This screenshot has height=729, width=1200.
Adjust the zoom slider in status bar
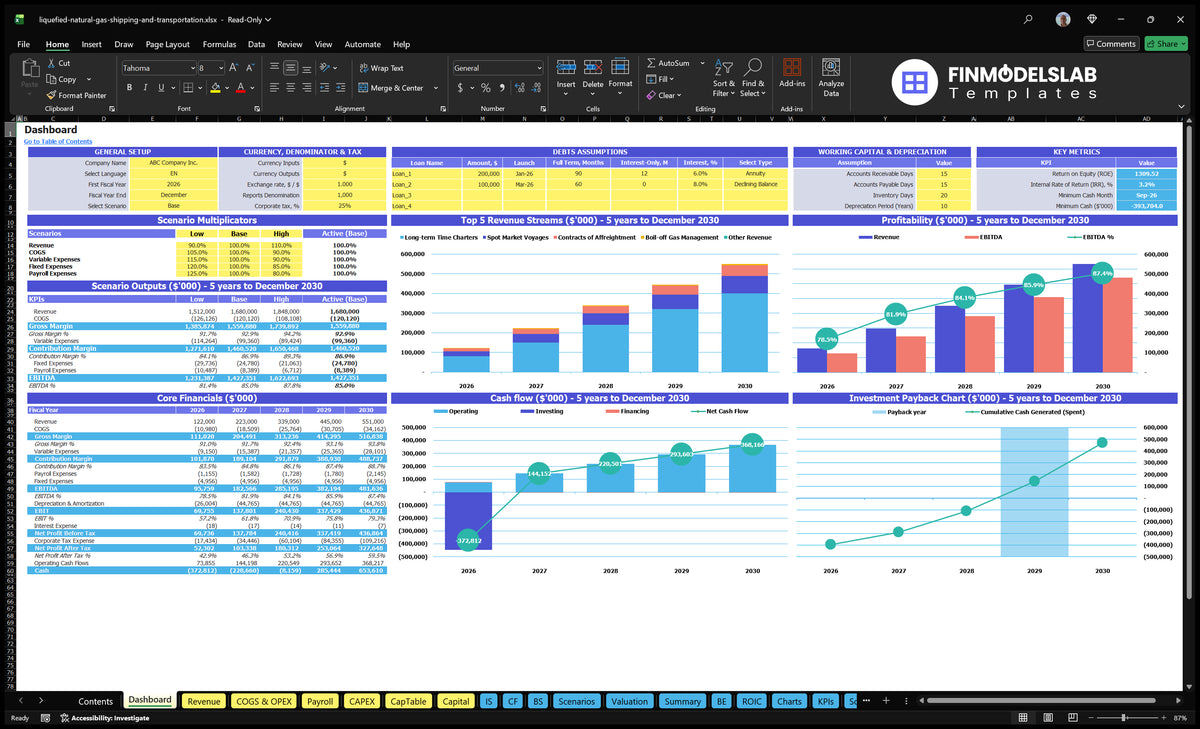(x=1125, y=718)
